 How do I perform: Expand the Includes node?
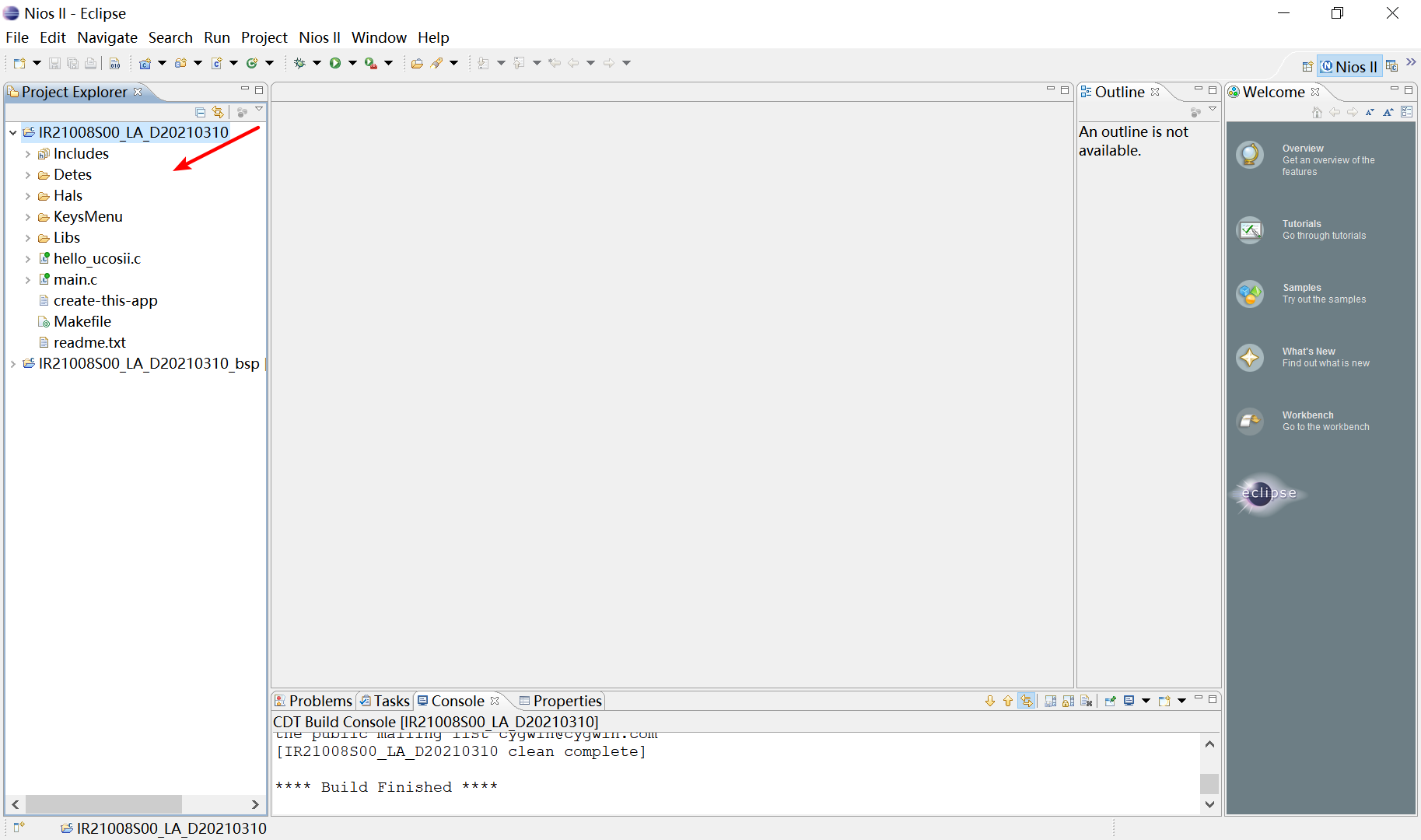coord(28,154)
